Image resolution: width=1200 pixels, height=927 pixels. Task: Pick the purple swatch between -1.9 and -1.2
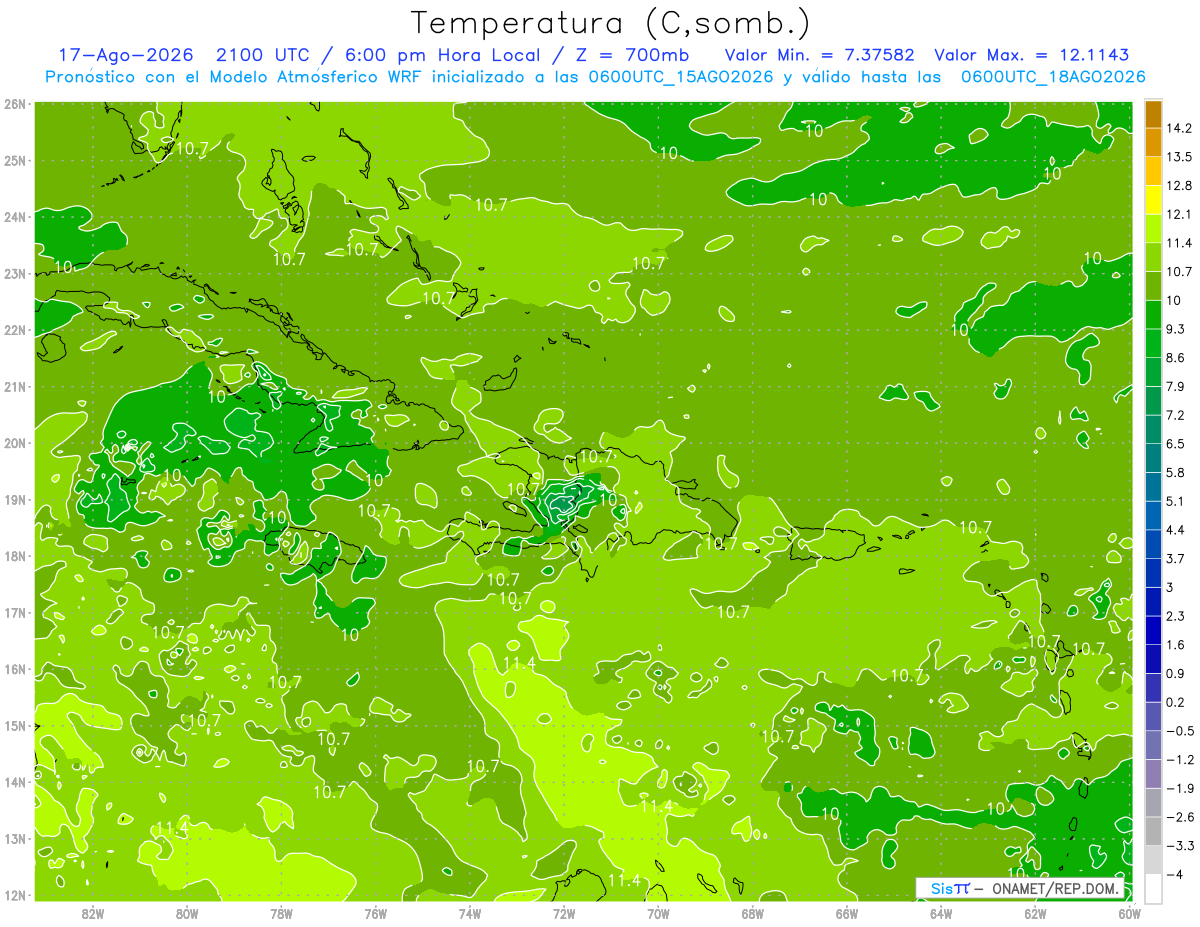pyautogui.click(x=1153, y=773)
